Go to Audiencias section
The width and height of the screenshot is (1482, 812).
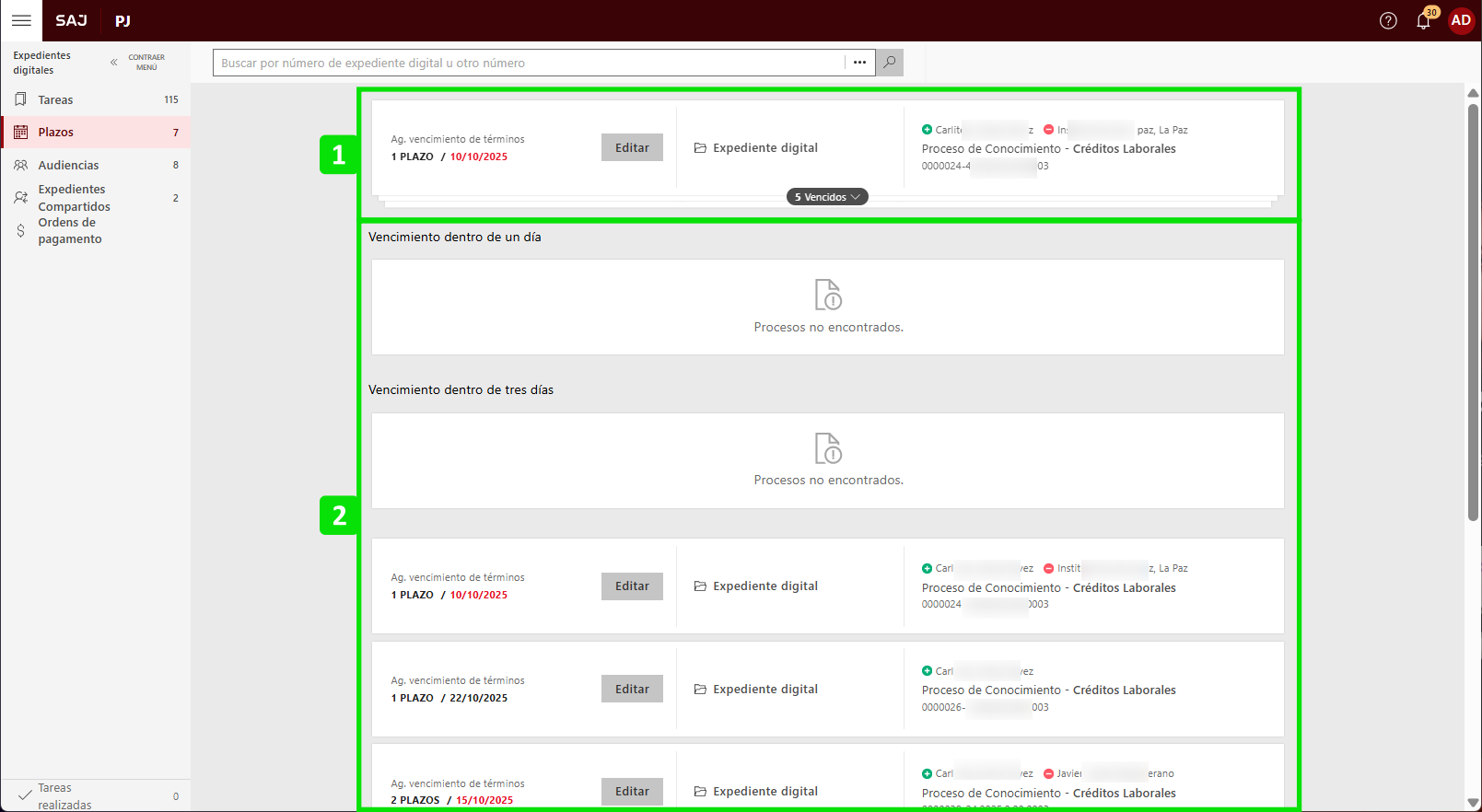(x=68, y=166)
